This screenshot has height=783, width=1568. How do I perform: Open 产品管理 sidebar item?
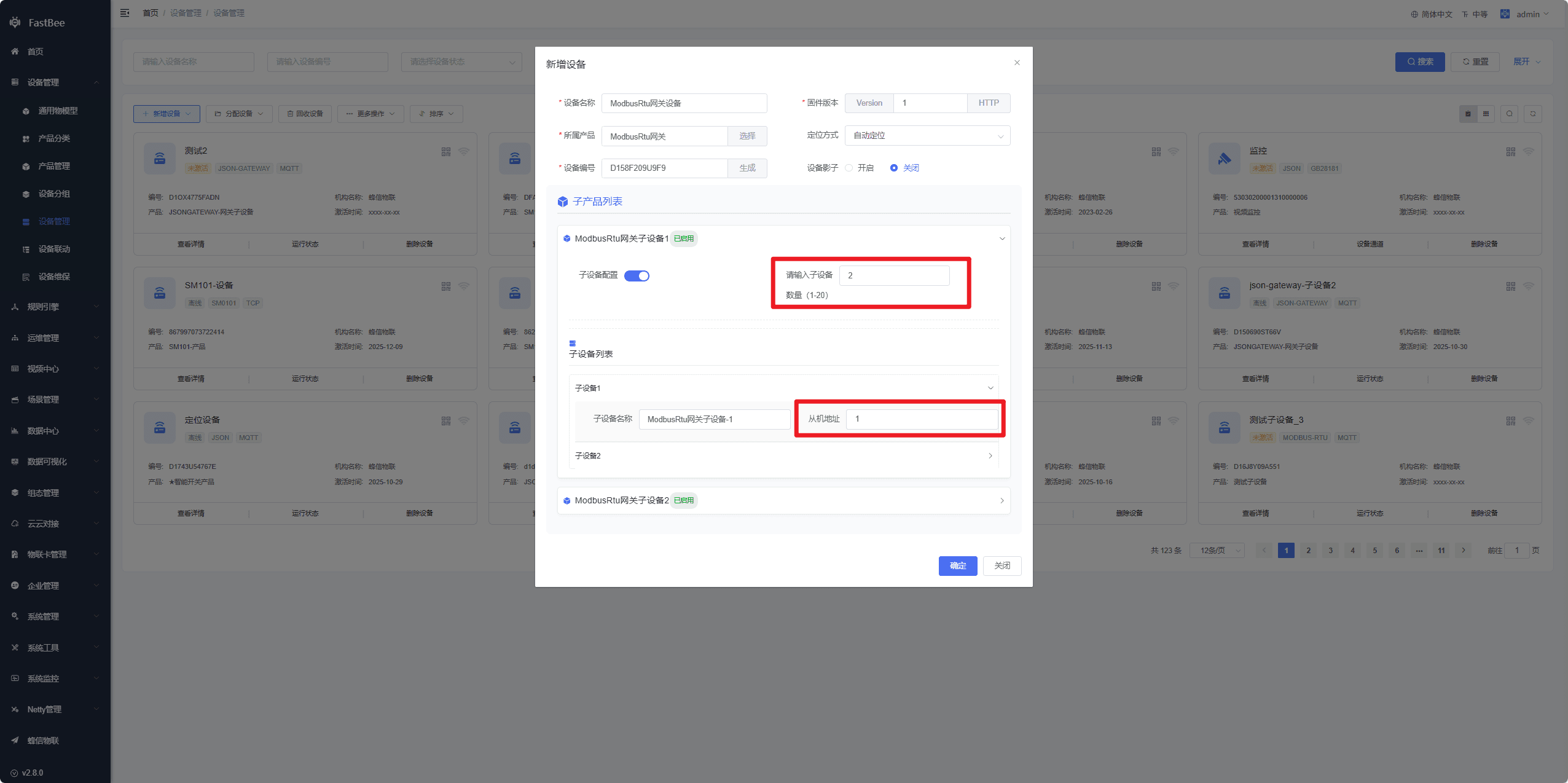[55, 167]
